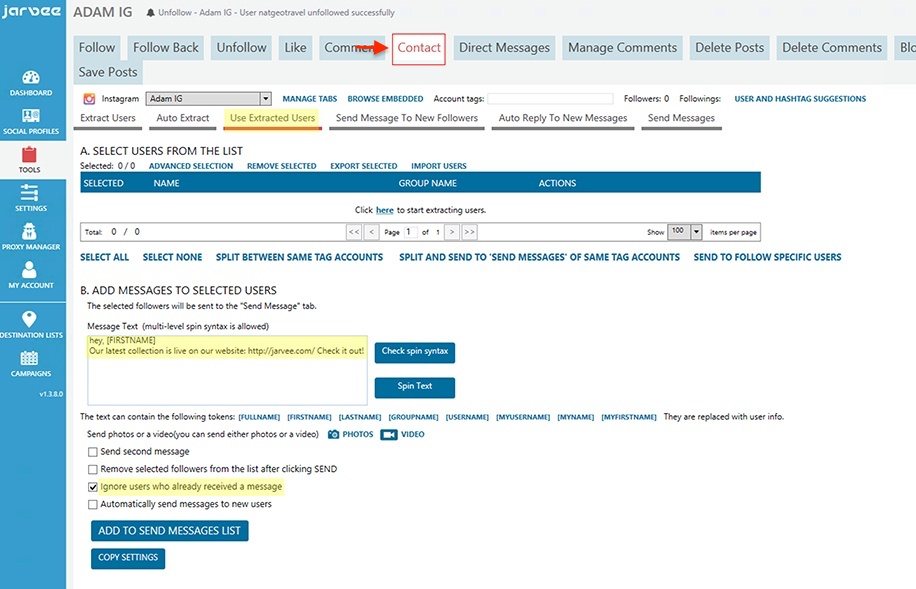Enable Send second message checkbox
The height and width of the screenshot is (589, 916).
(x=92, y=452)
